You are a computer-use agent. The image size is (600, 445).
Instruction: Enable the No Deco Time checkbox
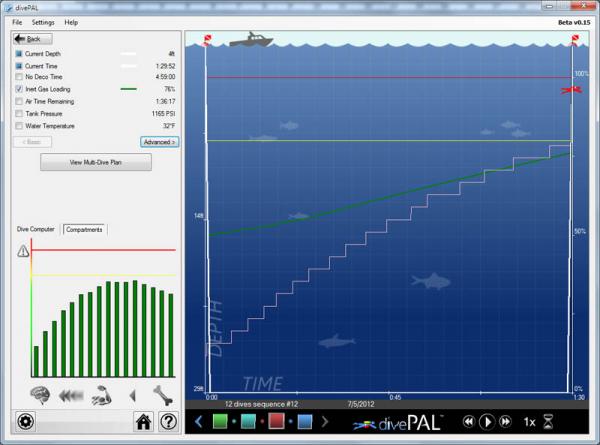19,77
